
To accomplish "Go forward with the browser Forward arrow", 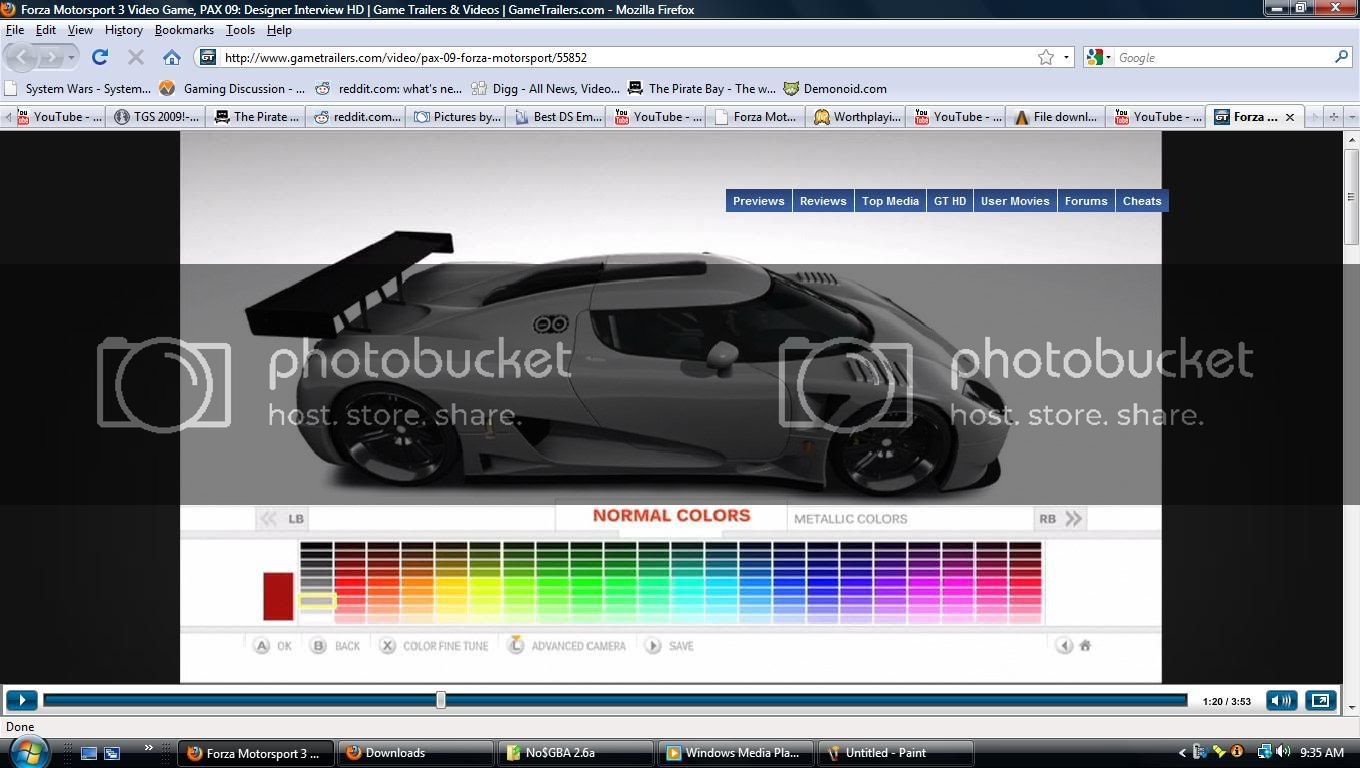I will [52, 57].
